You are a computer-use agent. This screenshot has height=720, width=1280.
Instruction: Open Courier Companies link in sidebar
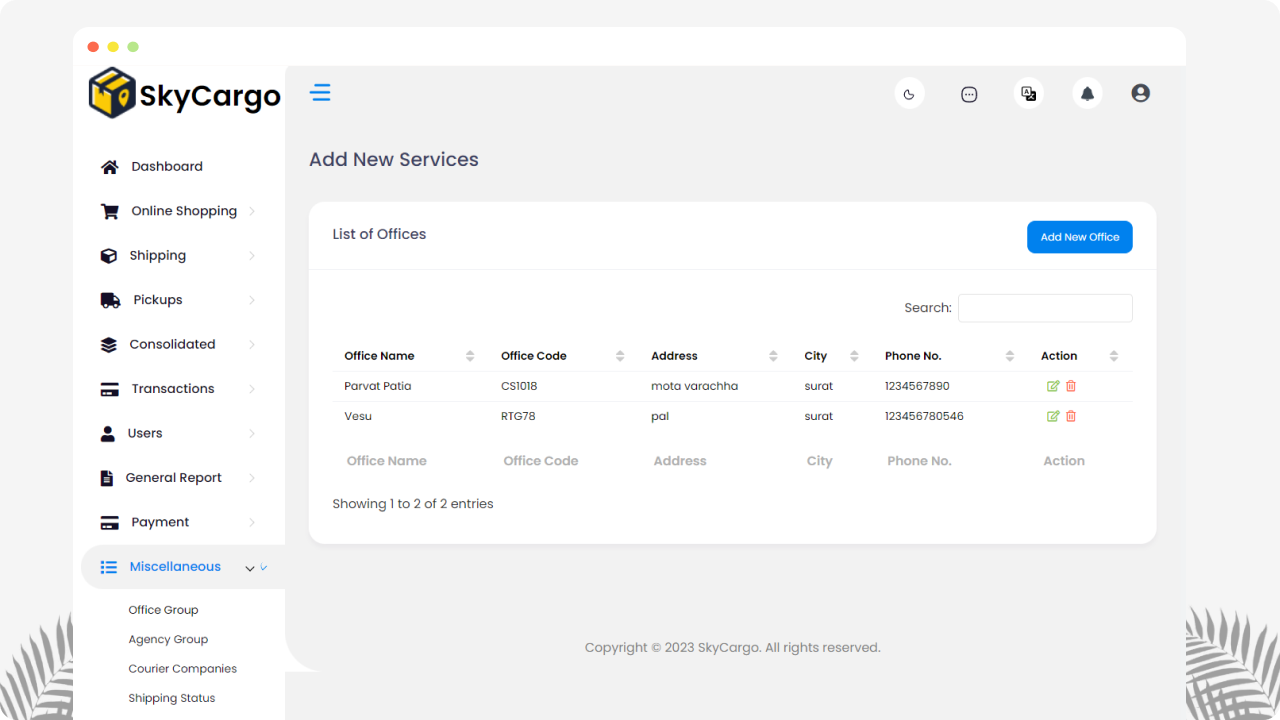182,669
